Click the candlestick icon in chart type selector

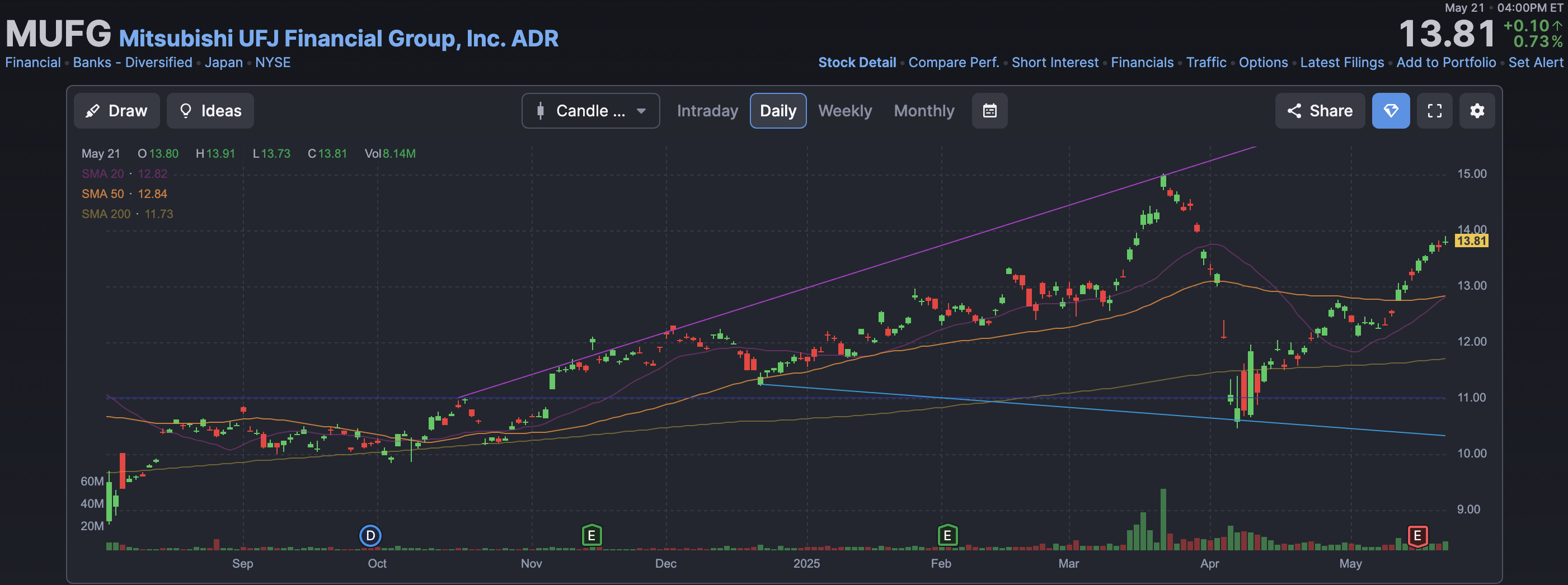(x=540, y=111)
